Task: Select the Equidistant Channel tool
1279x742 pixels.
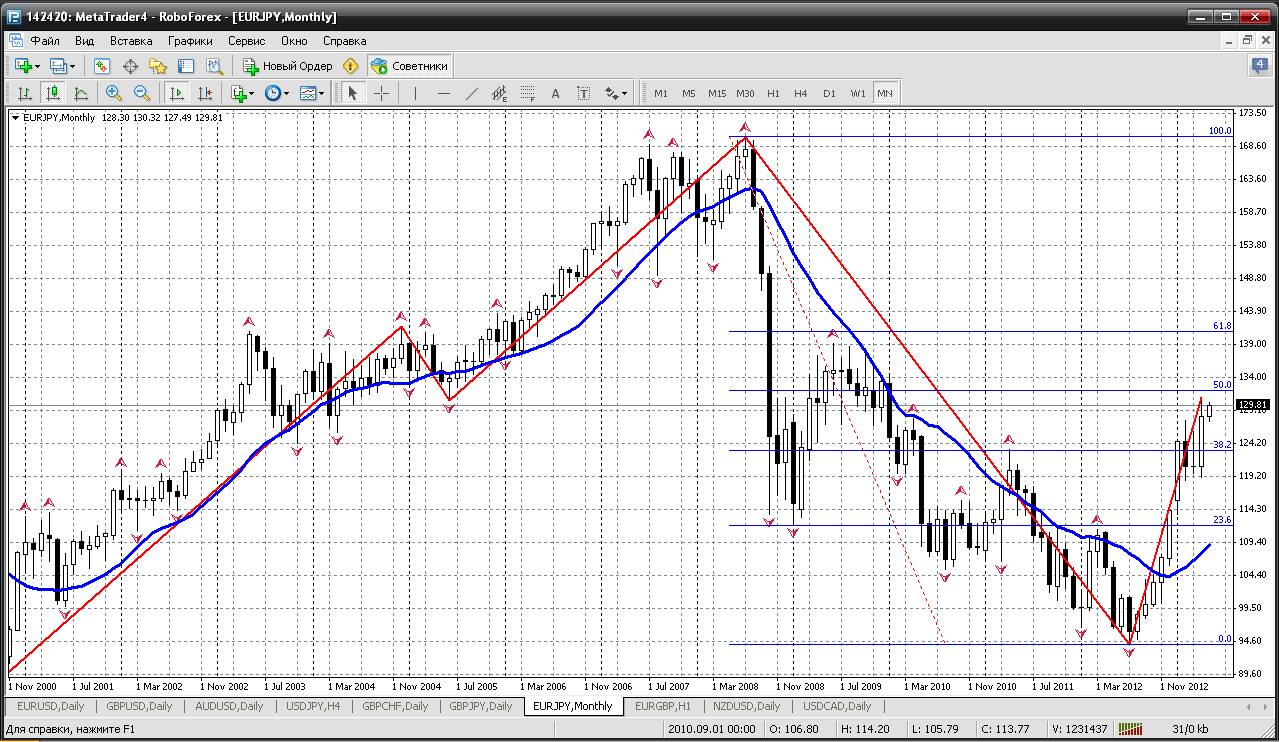Action: [x=500, y=93]
